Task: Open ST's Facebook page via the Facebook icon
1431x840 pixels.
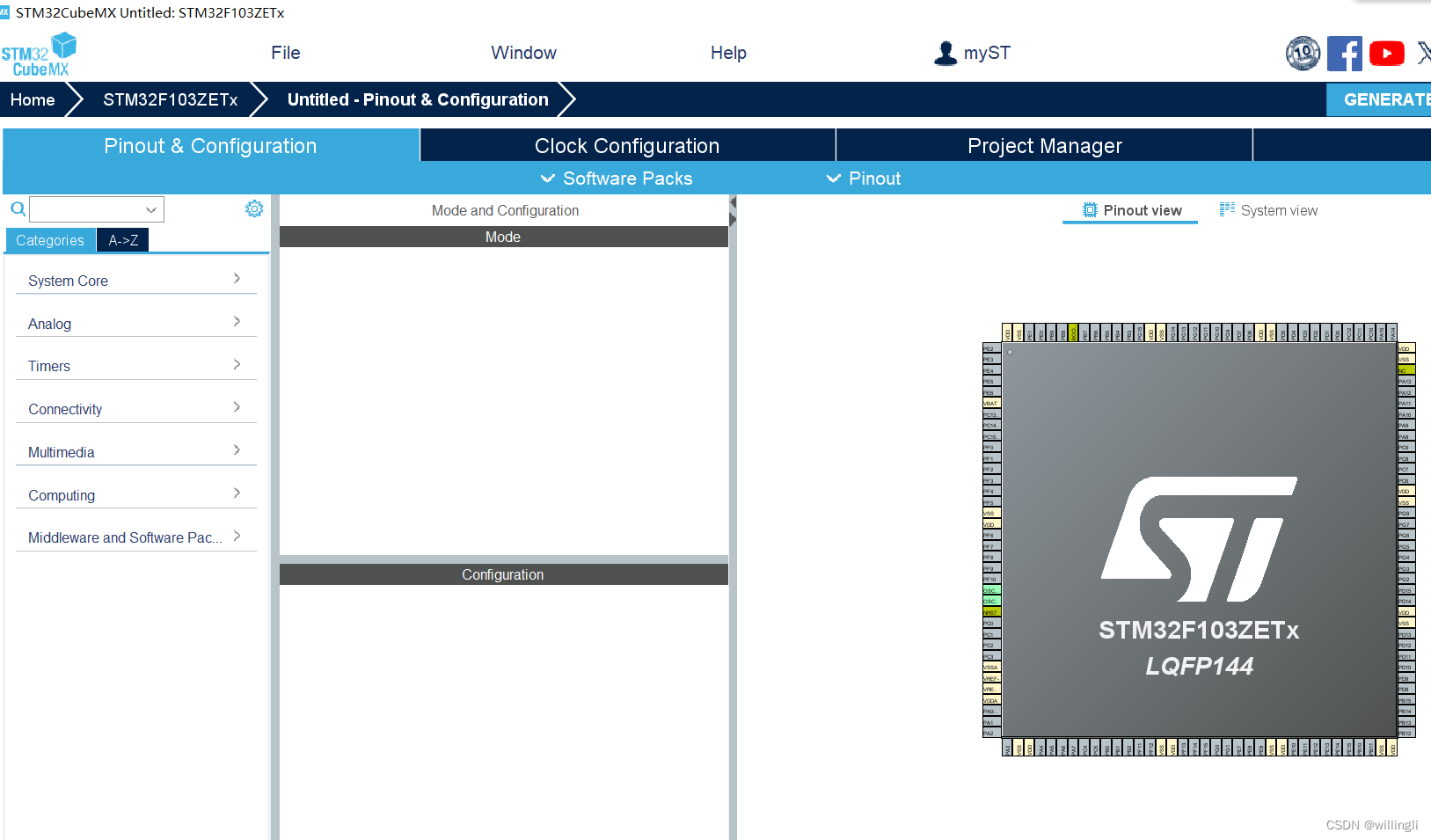Action: click(1345, 53)
